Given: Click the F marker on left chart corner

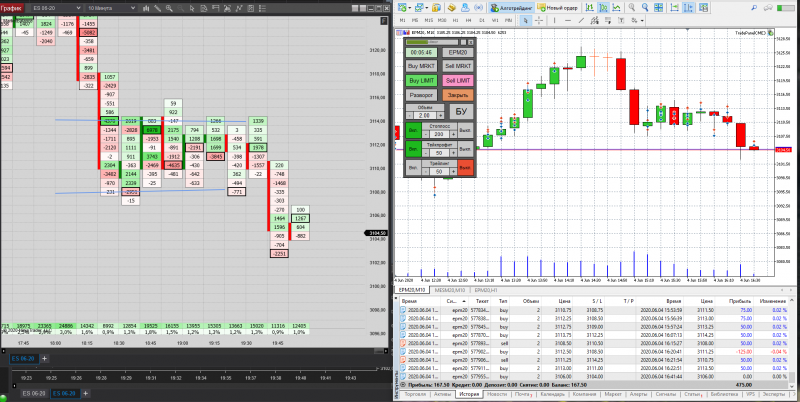Looking at the screenshot, I should [384, 21].
